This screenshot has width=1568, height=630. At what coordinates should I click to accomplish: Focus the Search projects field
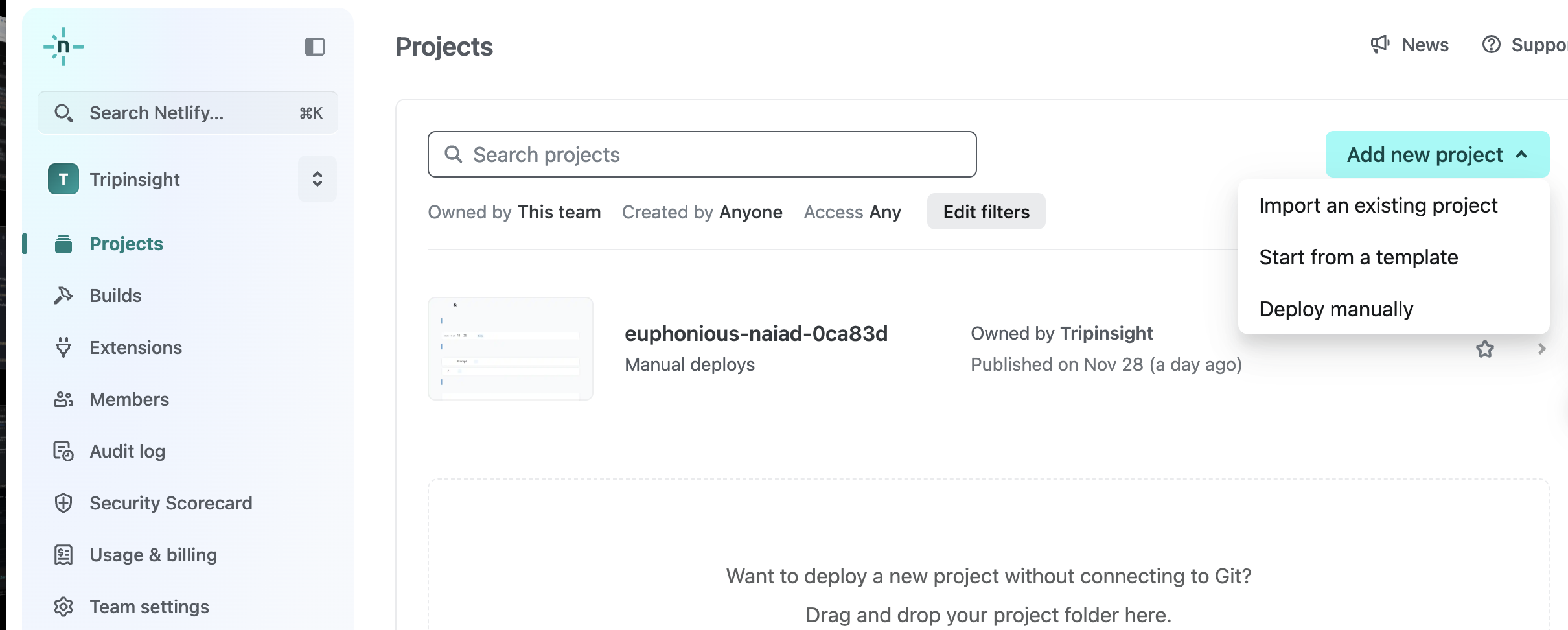coord(702,155)
